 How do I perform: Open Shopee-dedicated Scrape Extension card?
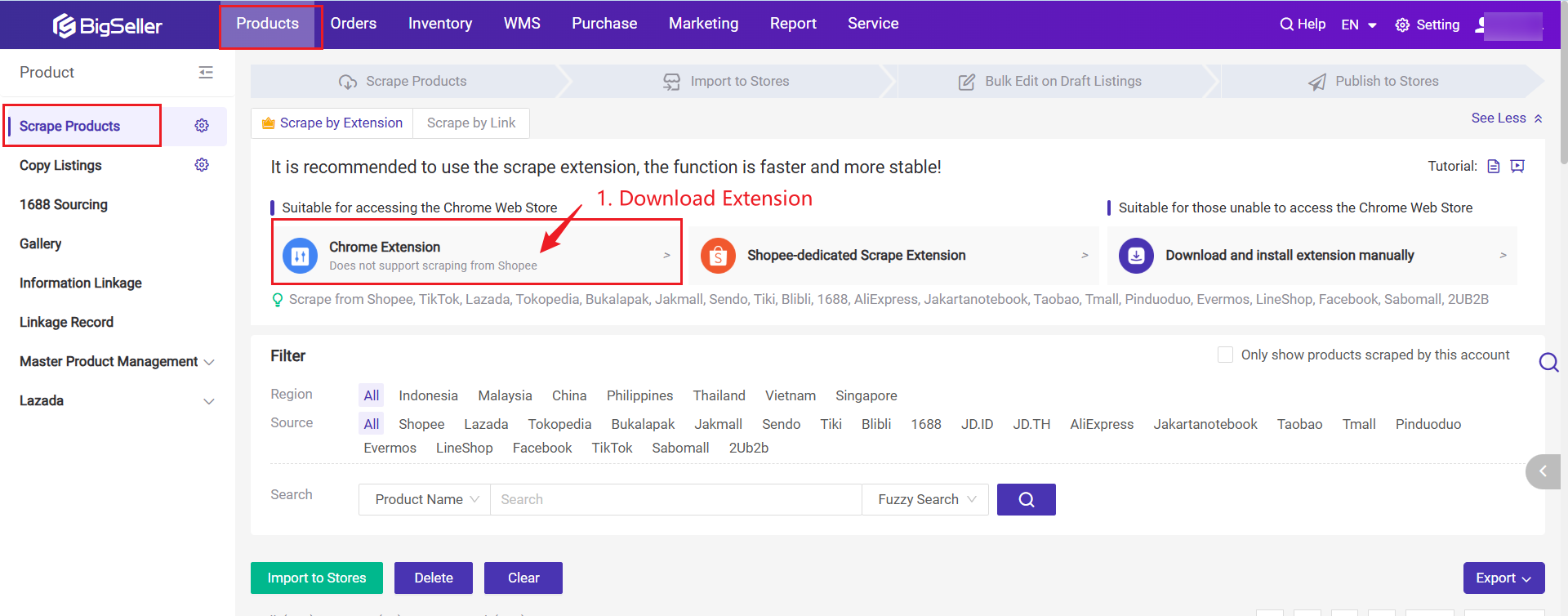click(x=895, y=256)
